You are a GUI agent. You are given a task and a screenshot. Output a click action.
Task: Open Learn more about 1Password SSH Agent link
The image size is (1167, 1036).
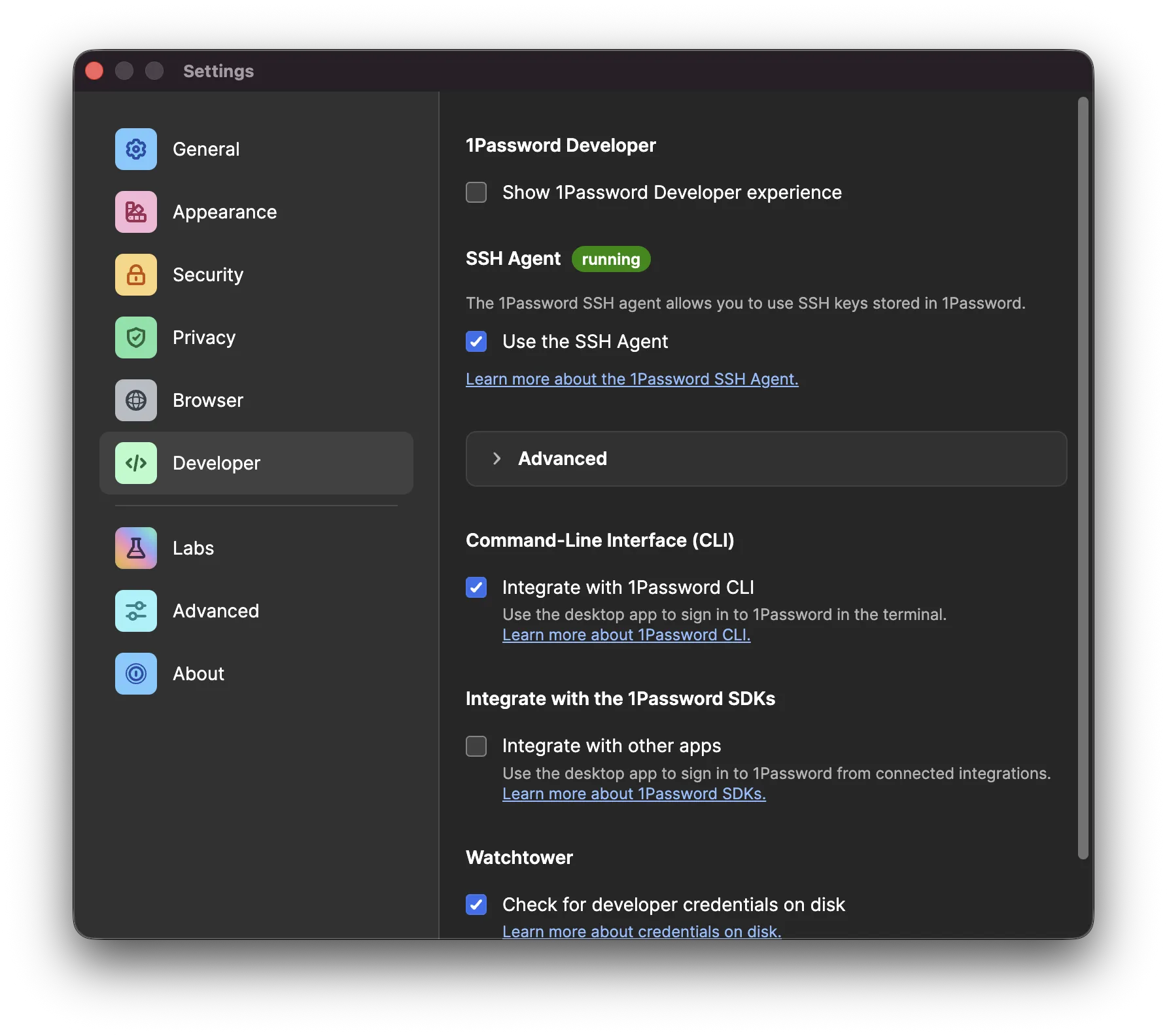pyautogui.click(x=632, y=379)
